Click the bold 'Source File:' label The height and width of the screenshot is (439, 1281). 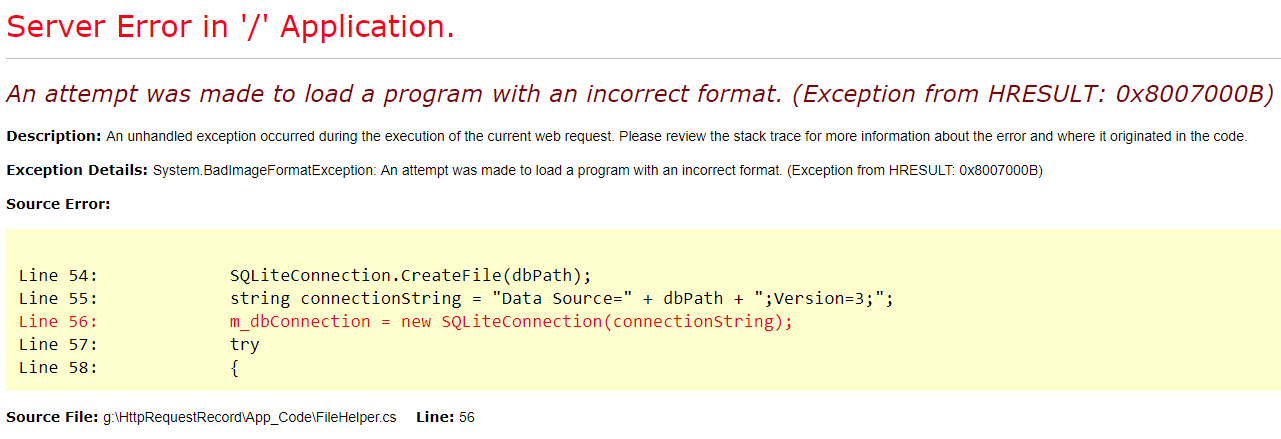(x=52, y=417)
